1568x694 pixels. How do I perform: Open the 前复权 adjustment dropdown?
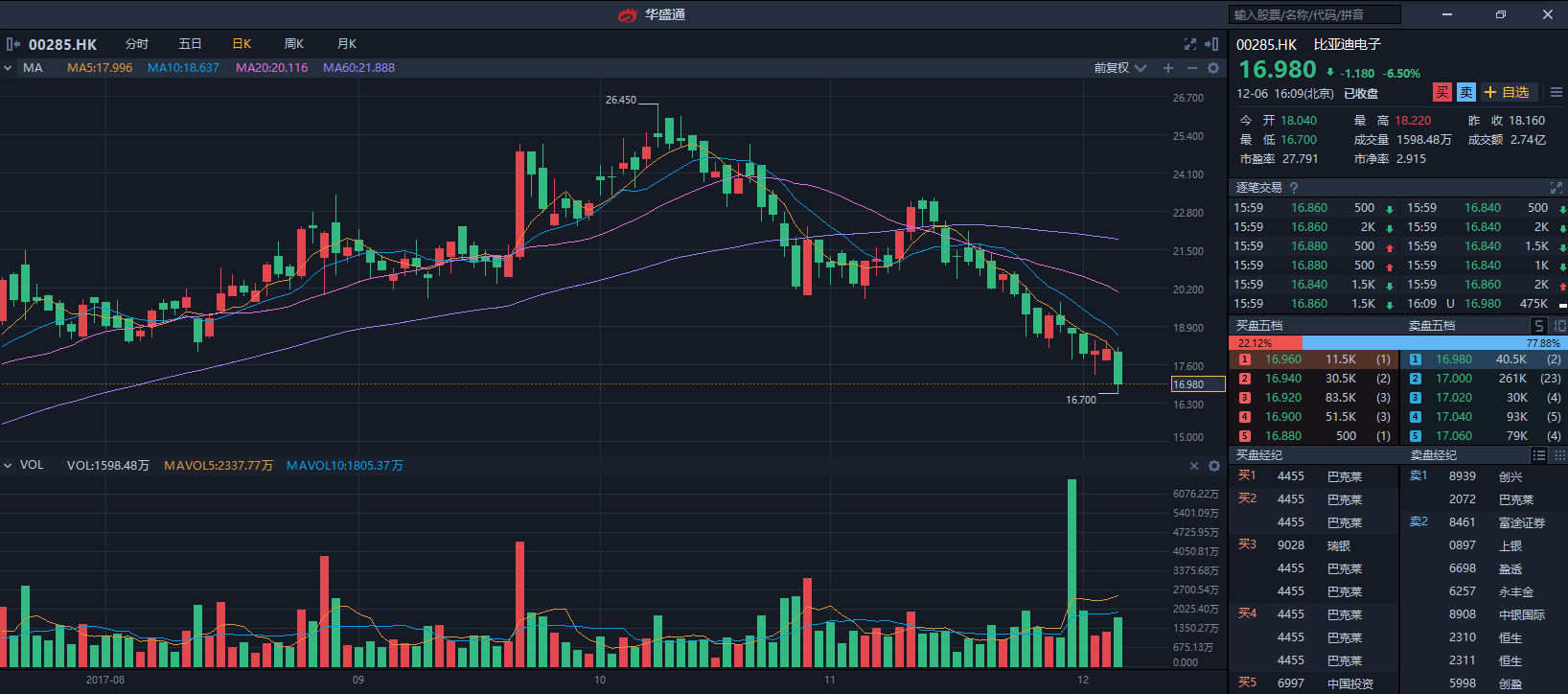pos(1120,68)
